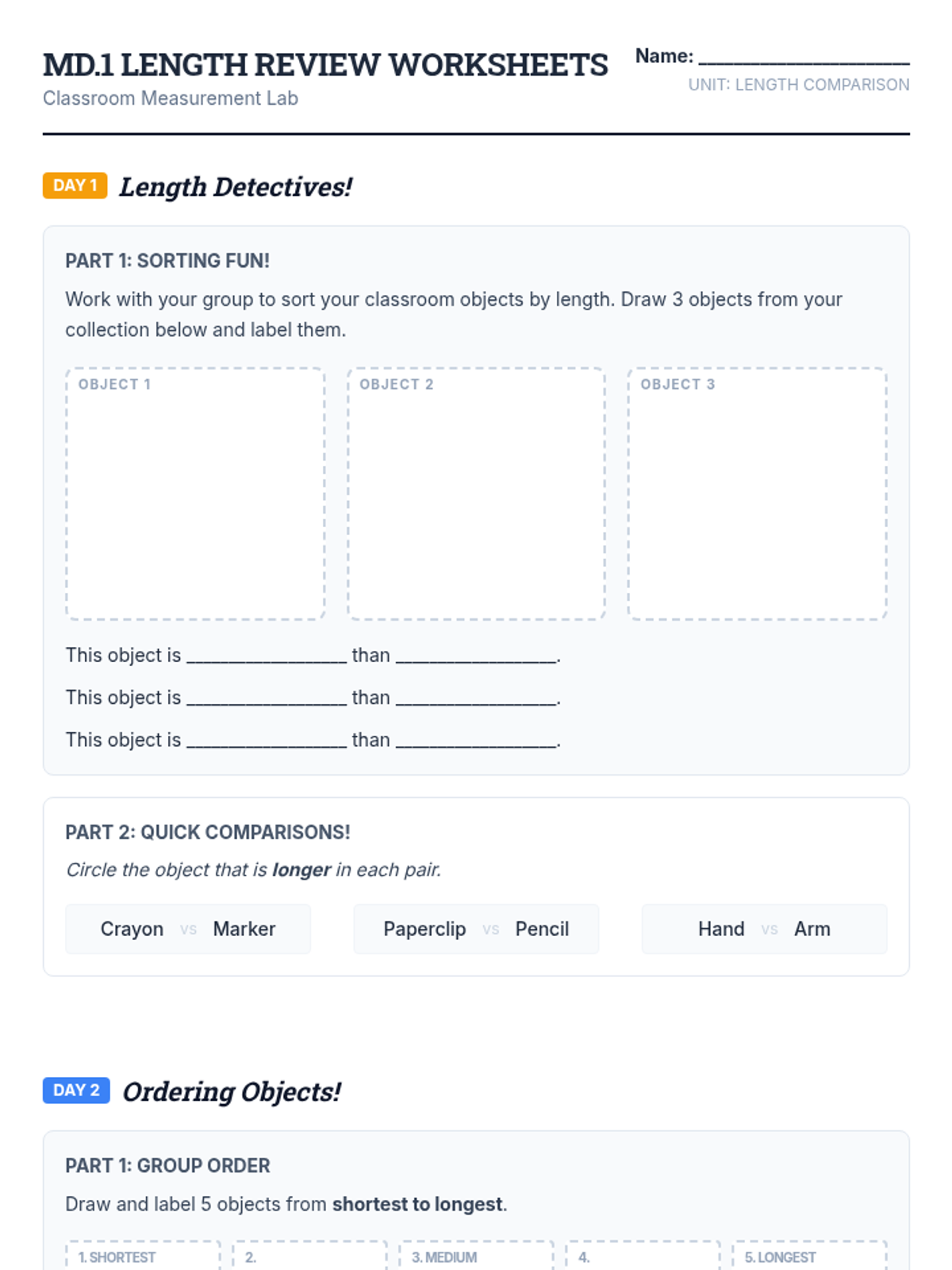Click the '3. Medium' box
Viewport: 952px width, 1270px height.
coord(476,1257)
